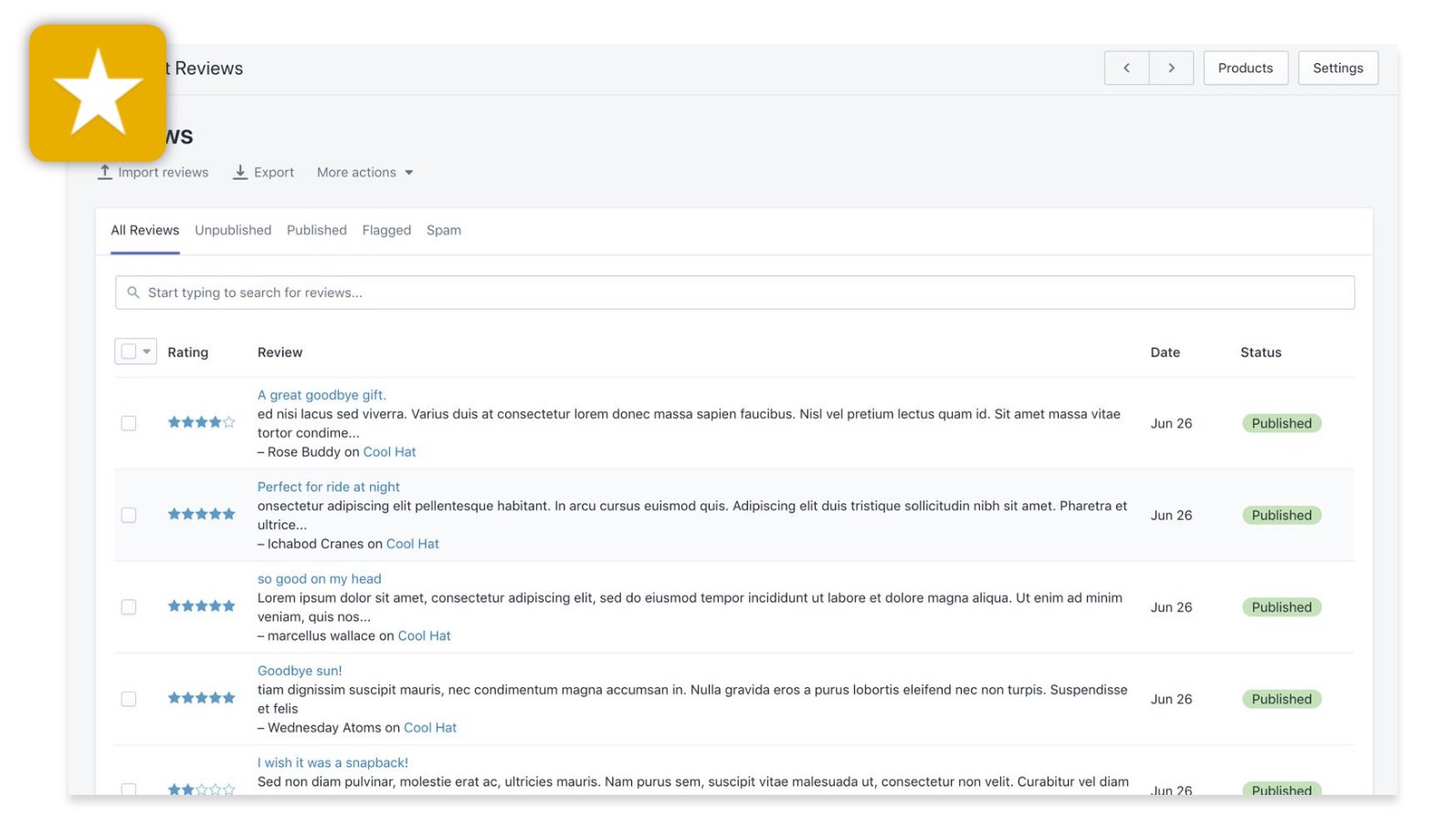This screenshot has width=1456, height=825.
Task: Click the star rating for so good on my head
Action: point(201,606)
